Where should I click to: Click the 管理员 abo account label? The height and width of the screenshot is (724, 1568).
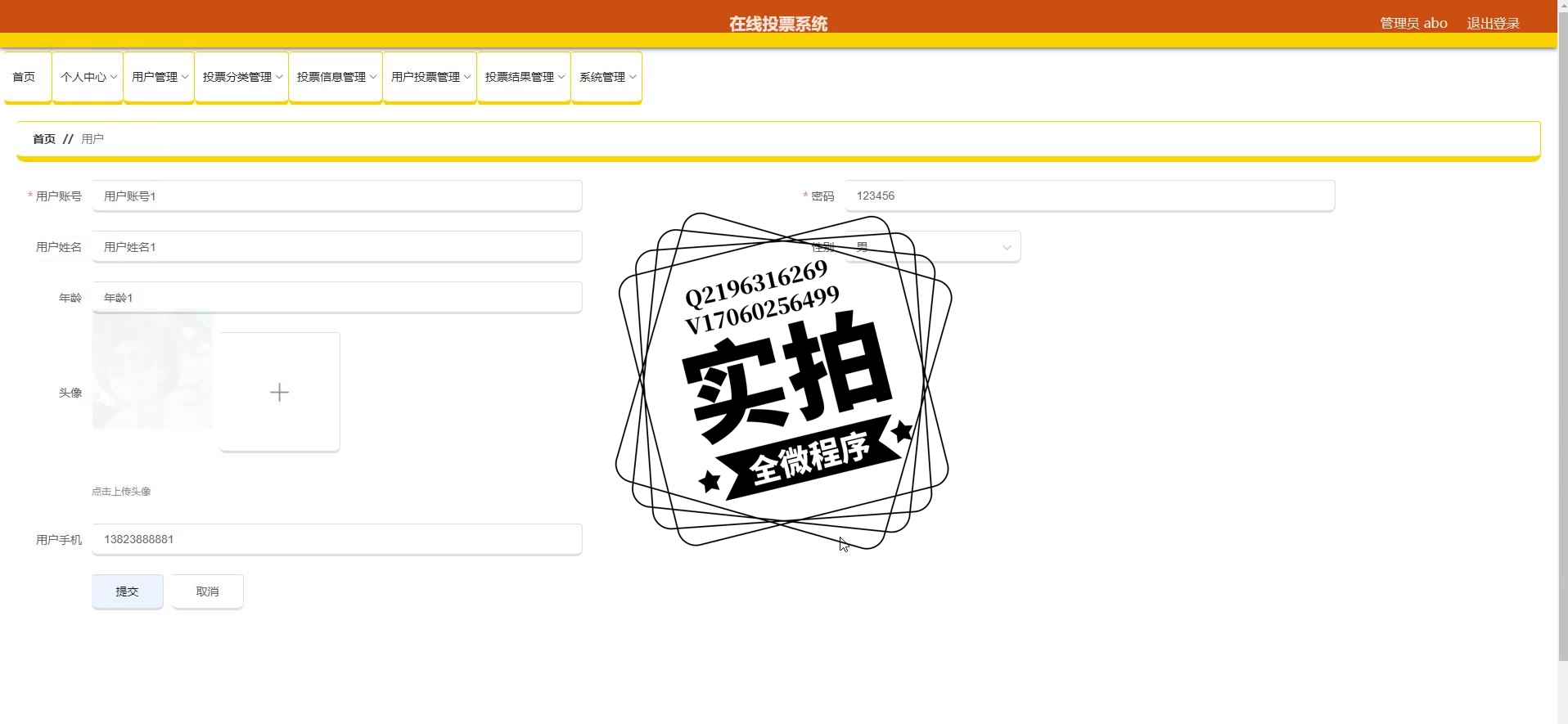[1413, 24]
